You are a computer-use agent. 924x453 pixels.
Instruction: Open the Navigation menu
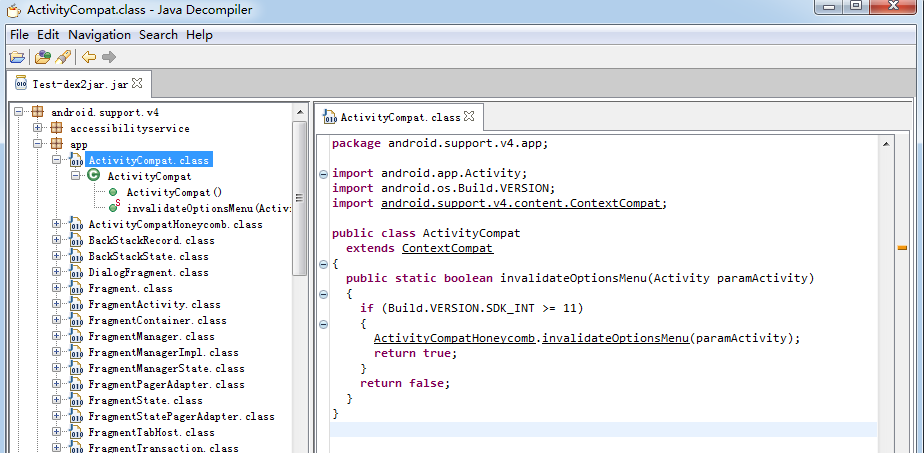99,35
